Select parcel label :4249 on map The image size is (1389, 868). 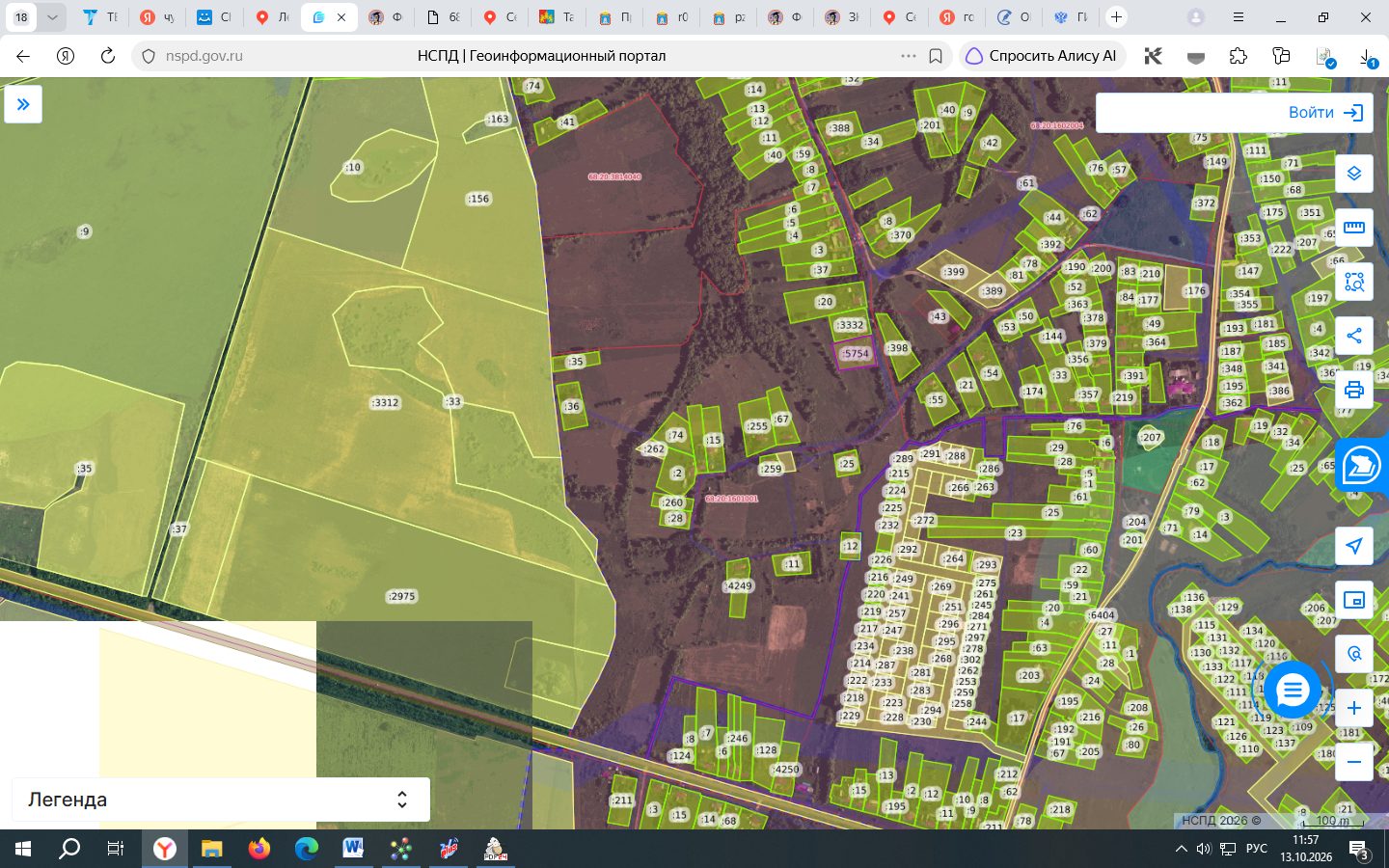[739, 586]
